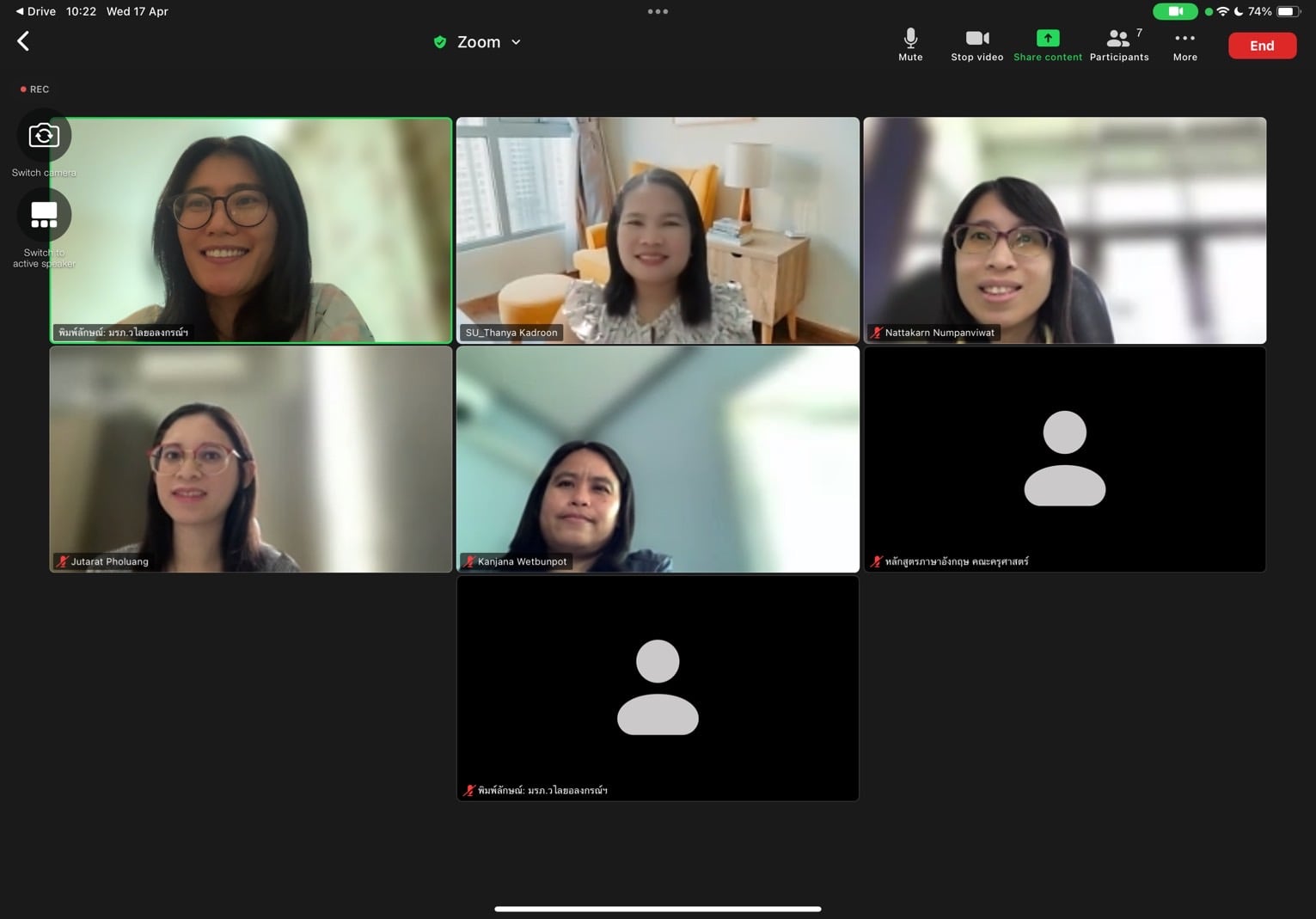Image resolution: width=1316 pixels, height=919 pixels.
Task: Tap the REC recording indicator
Action: 35,89
